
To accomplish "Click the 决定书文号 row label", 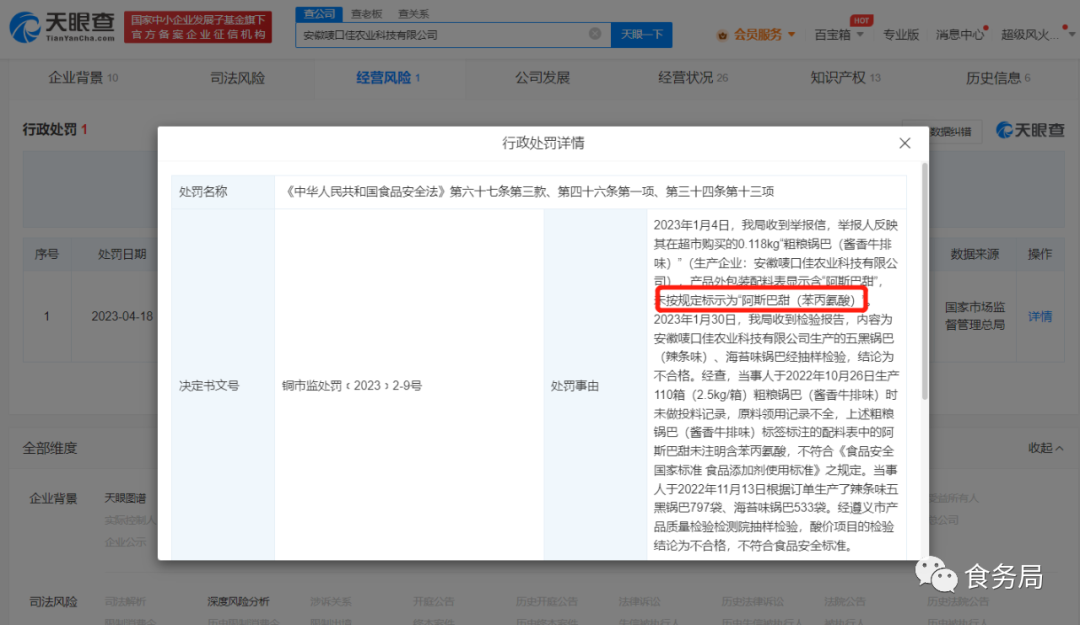I will click(209, 385).
